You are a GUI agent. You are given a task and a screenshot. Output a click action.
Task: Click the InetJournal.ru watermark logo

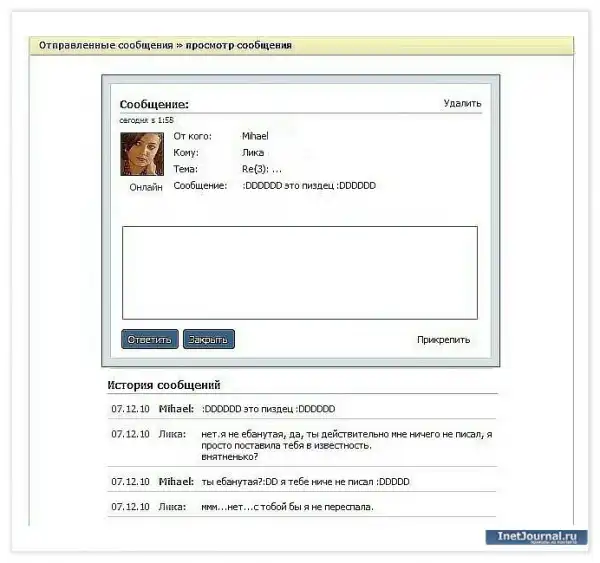tap(537, 537)
